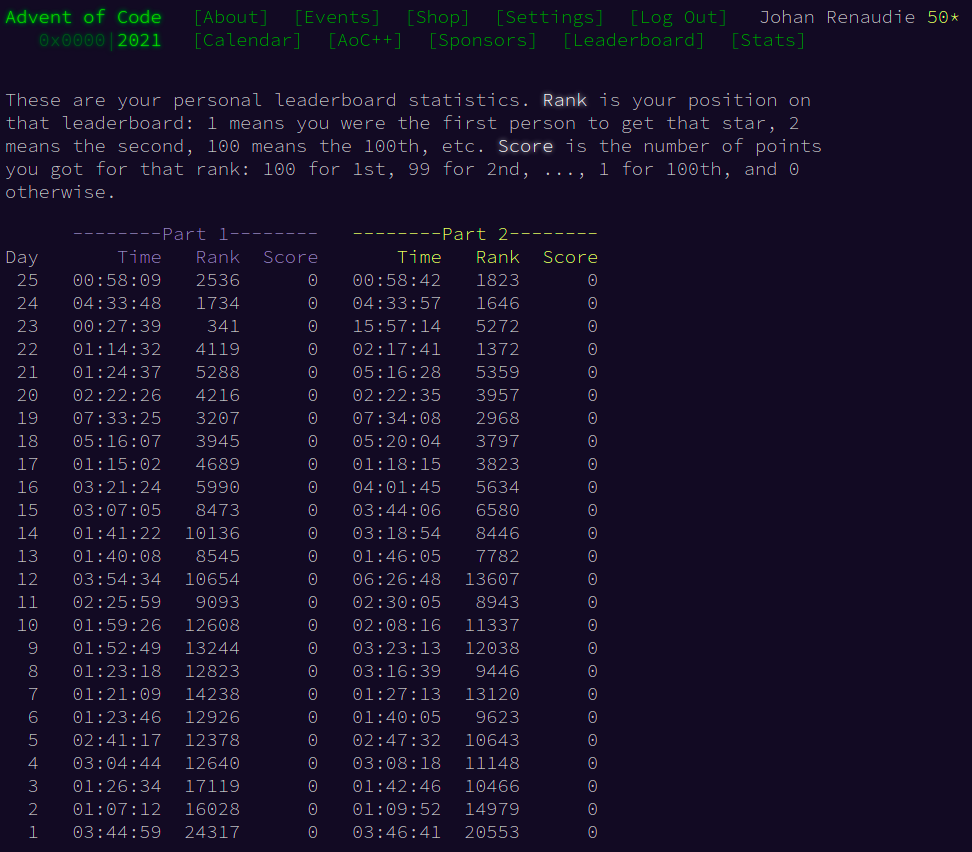Visit the Shop link
The width and height of the screenshot is (972, 852).
click(x=438, y=17)
